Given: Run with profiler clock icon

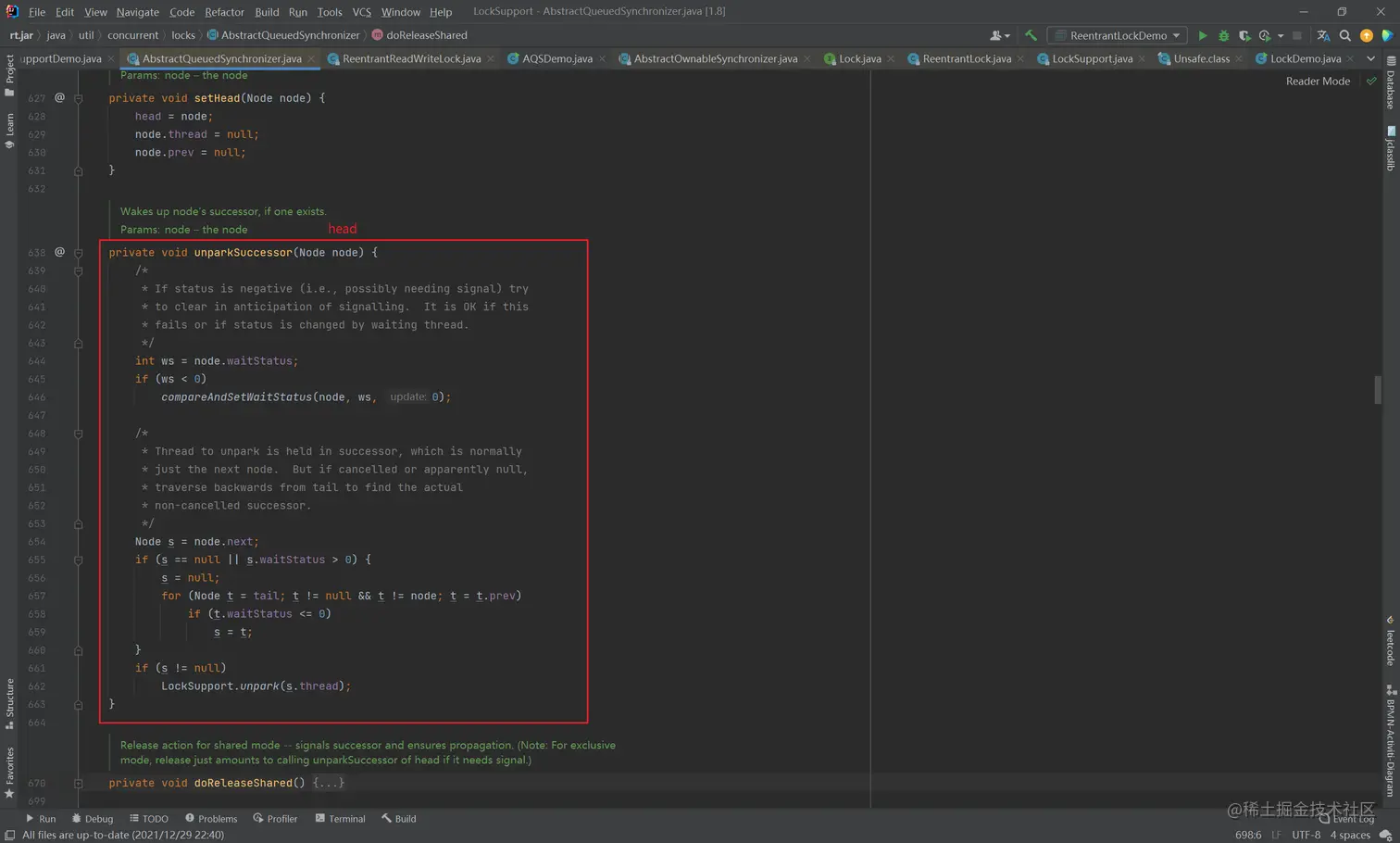Looking at the screenshot, I should (1265, 35).
